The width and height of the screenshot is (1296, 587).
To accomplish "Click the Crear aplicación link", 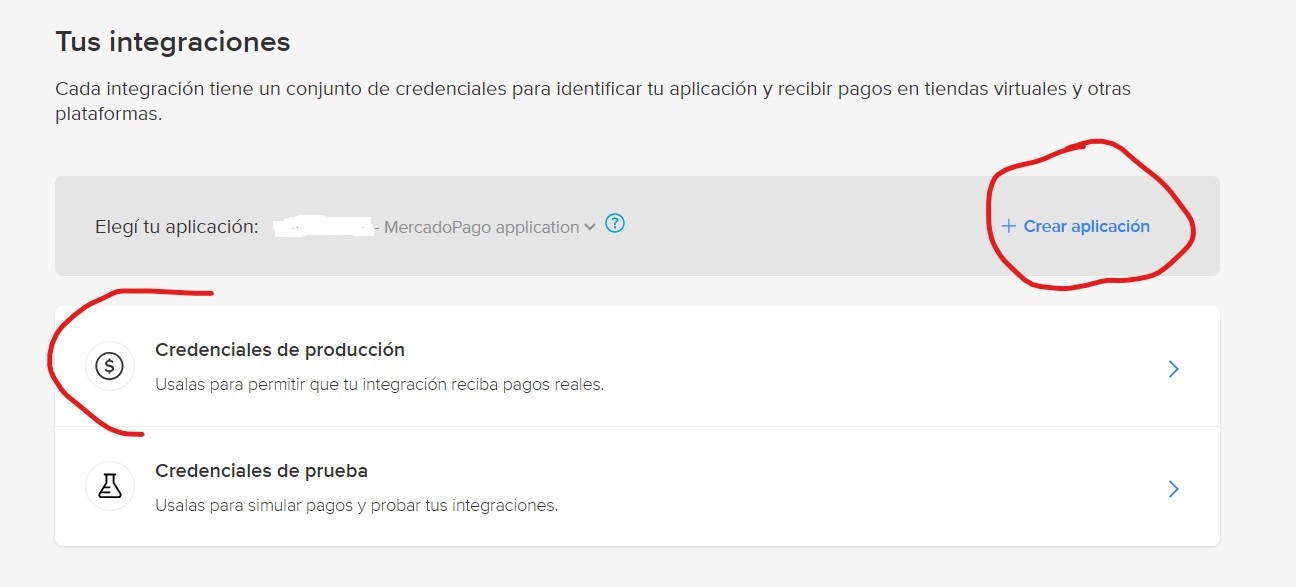I will pos(1086,227).
